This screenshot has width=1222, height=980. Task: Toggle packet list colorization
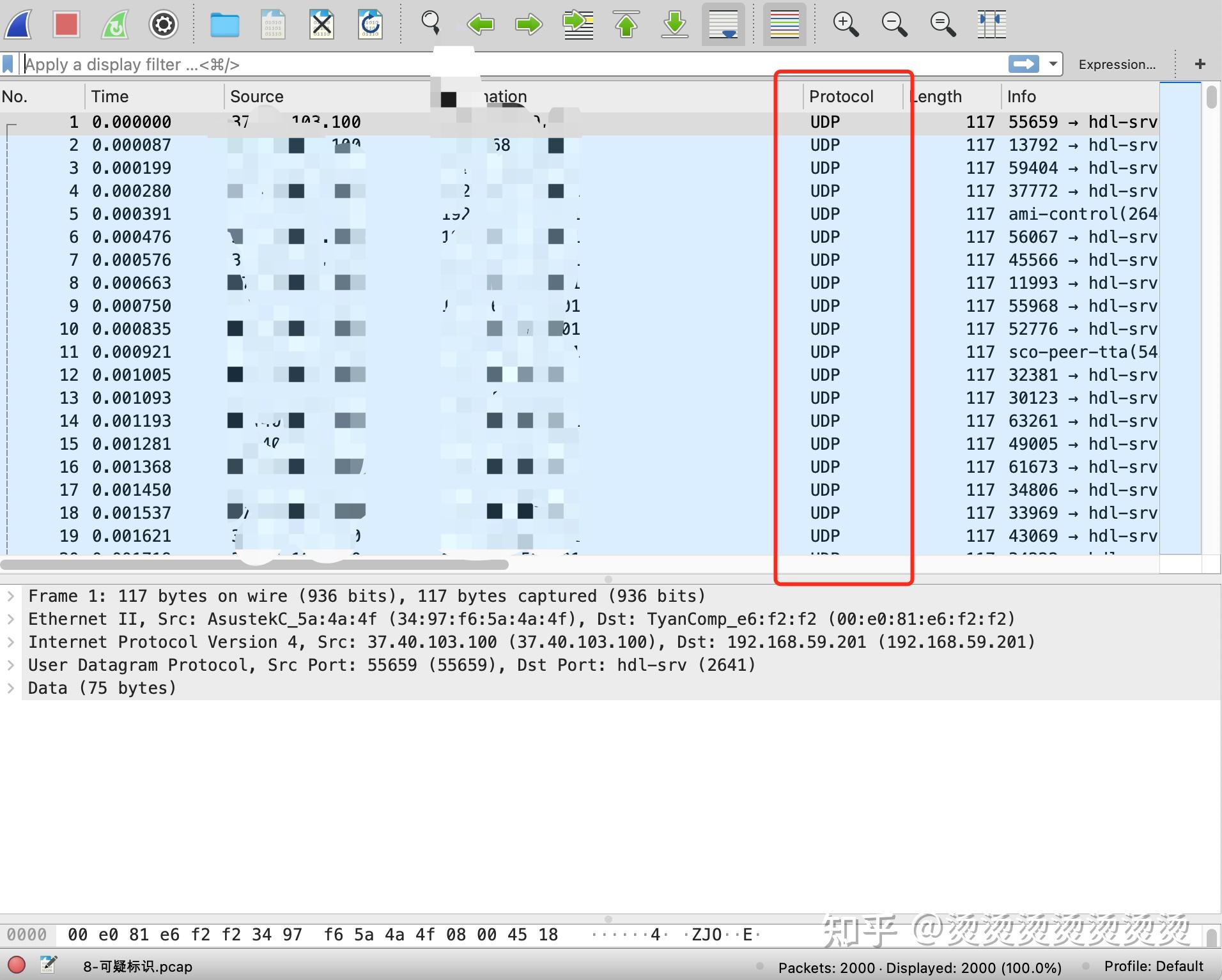point(785,24)
